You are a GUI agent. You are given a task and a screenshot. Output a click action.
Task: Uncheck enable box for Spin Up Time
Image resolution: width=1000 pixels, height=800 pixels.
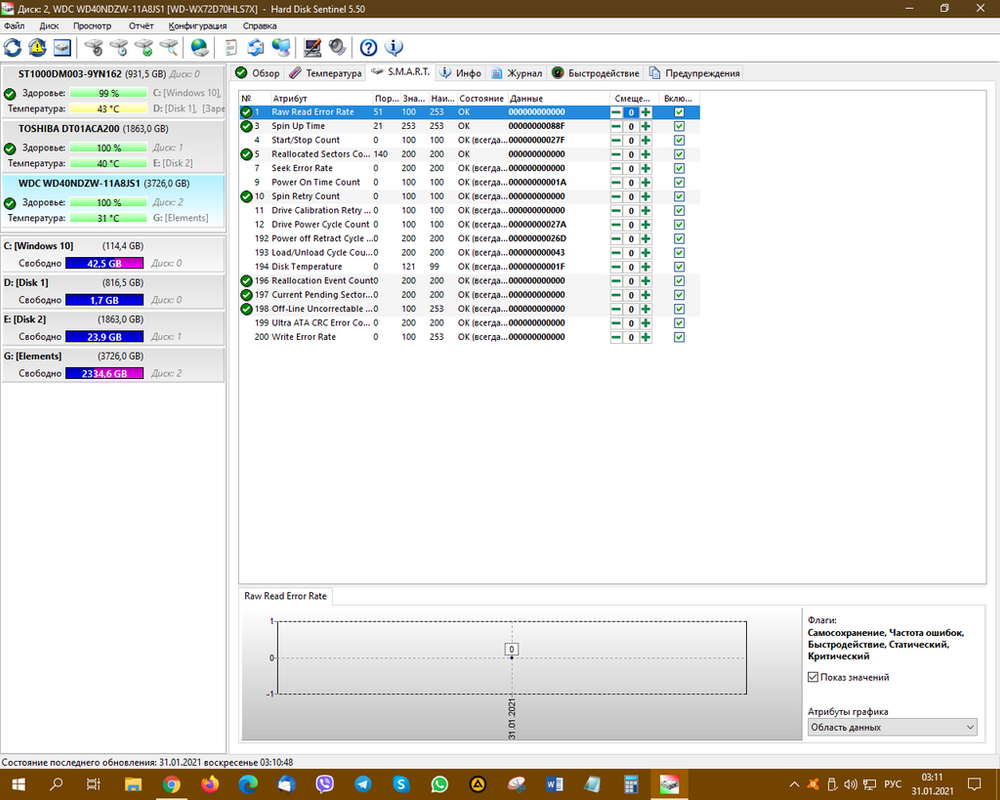679,126
